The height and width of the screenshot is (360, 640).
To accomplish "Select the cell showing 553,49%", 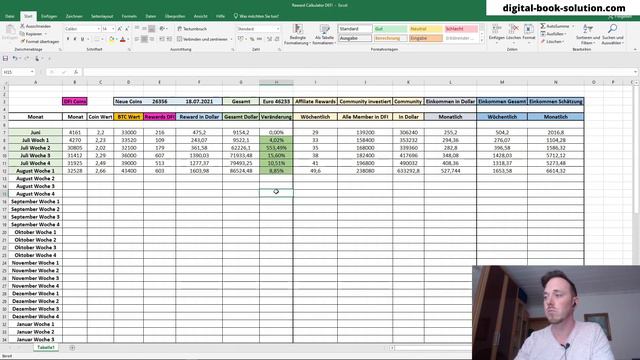I will (276, 148).
